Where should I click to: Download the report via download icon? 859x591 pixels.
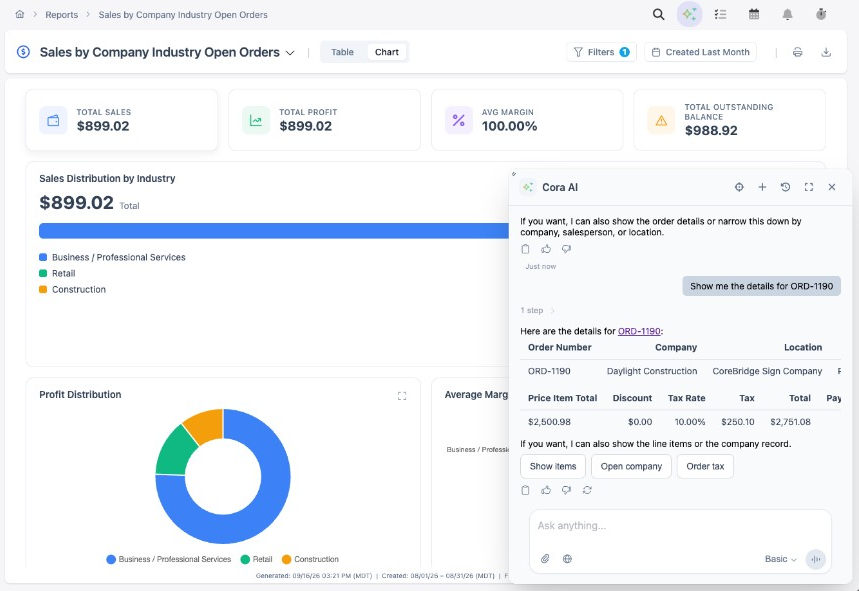(x=826, y=52)
